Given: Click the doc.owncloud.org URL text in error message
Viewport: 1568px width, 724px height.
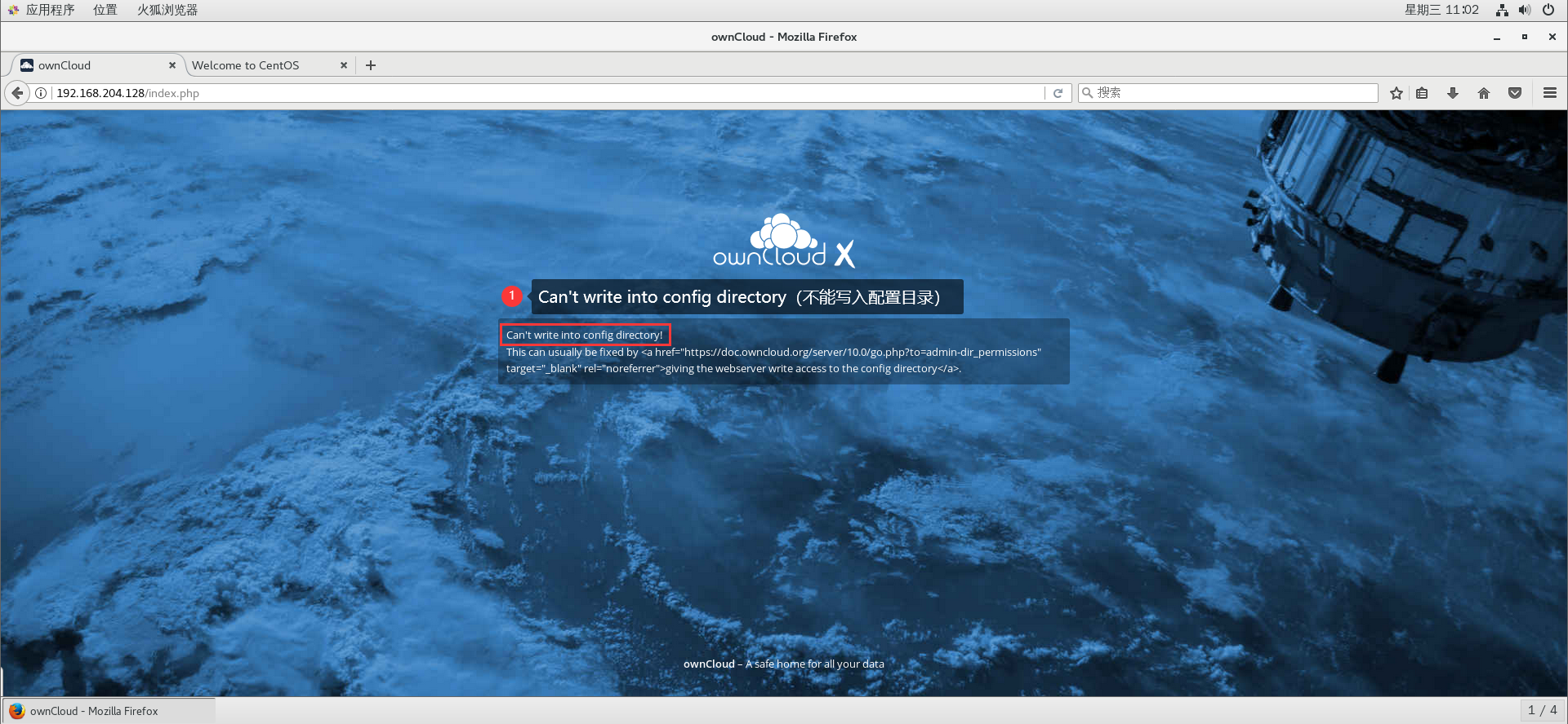Looking at the screenshot, I should click(862, 352).
